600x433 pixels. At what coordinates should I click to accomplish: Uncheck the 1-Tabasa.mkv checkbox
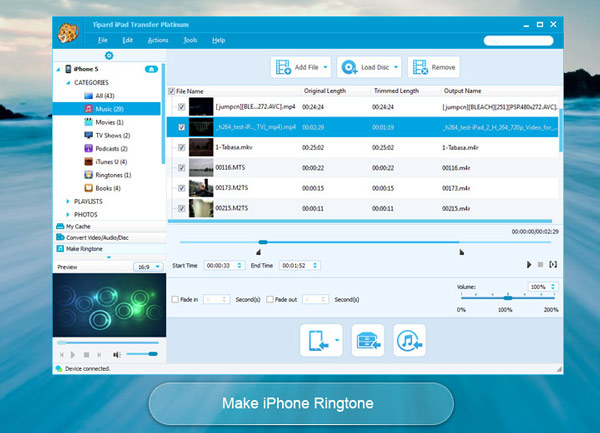[182, 147]
